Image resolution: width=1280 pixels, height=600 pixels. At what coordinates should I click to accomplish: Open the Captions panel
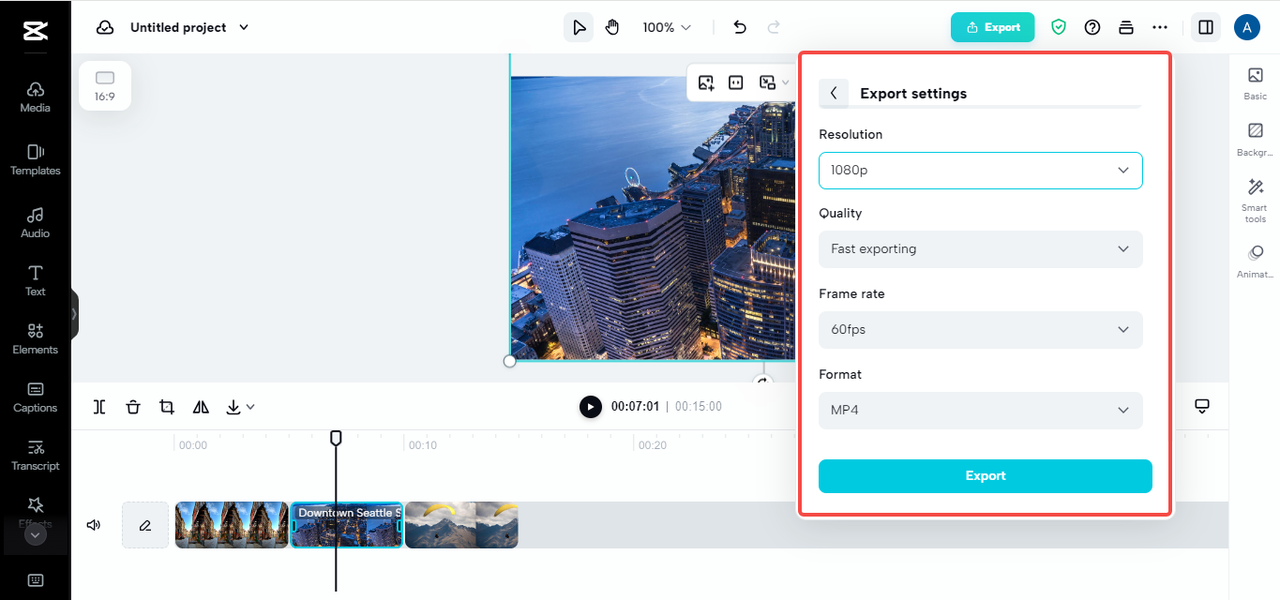35,397
